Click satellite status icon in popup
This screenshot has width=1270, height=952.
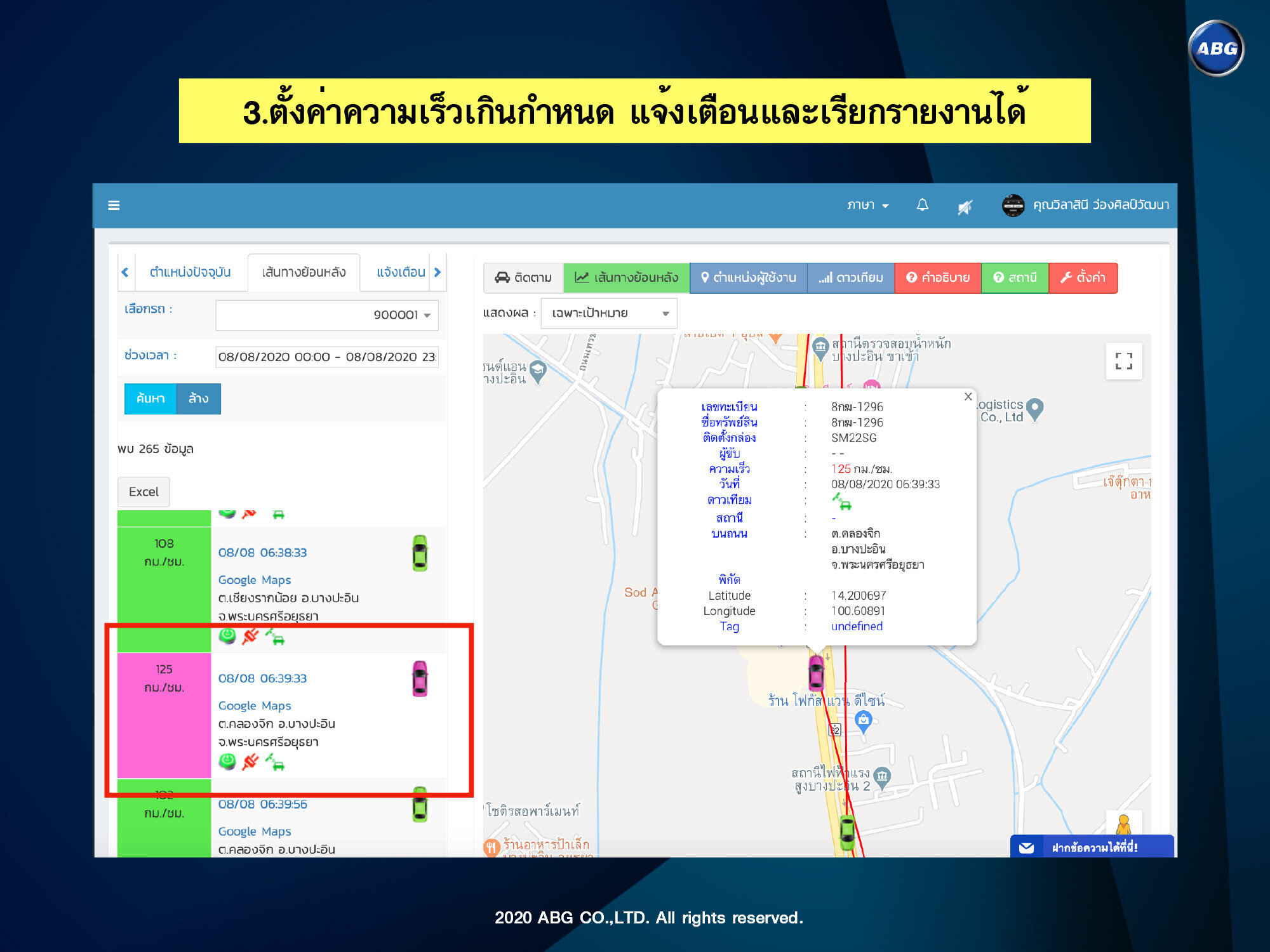(841, 501)
